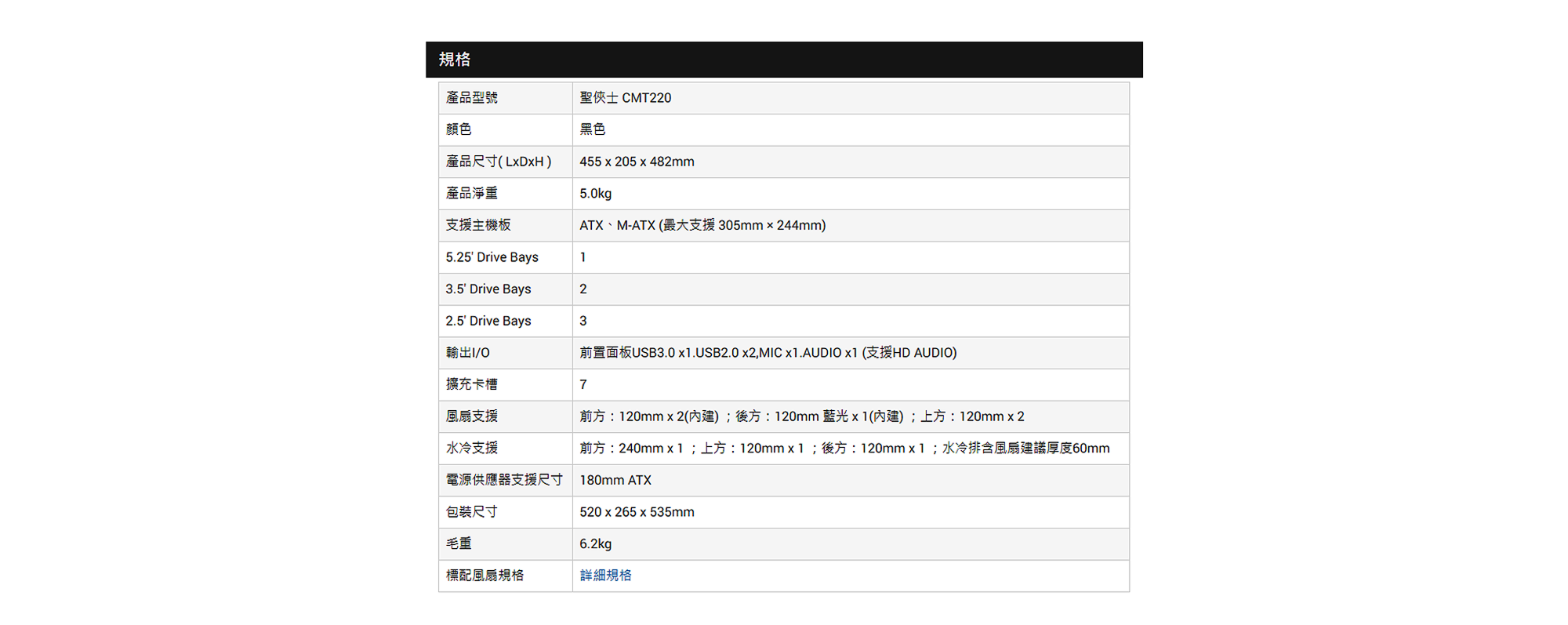
Task: Click the 包裝尺寸 label
Action: 472,512
